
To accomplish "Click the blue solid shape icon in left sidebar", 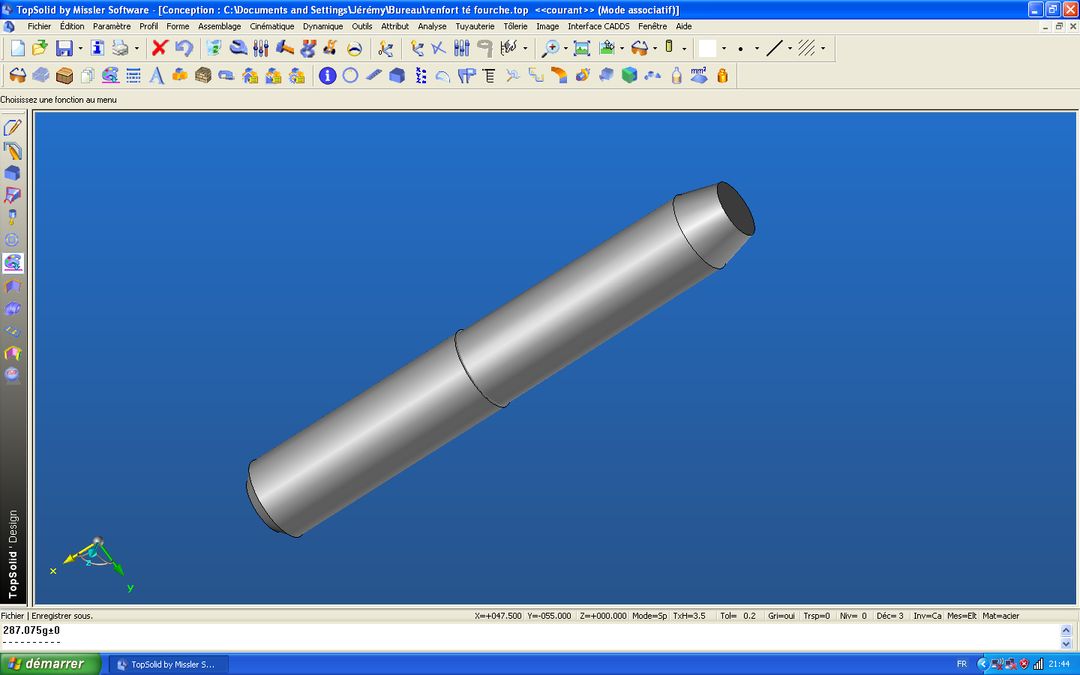I will coord(13,173).
